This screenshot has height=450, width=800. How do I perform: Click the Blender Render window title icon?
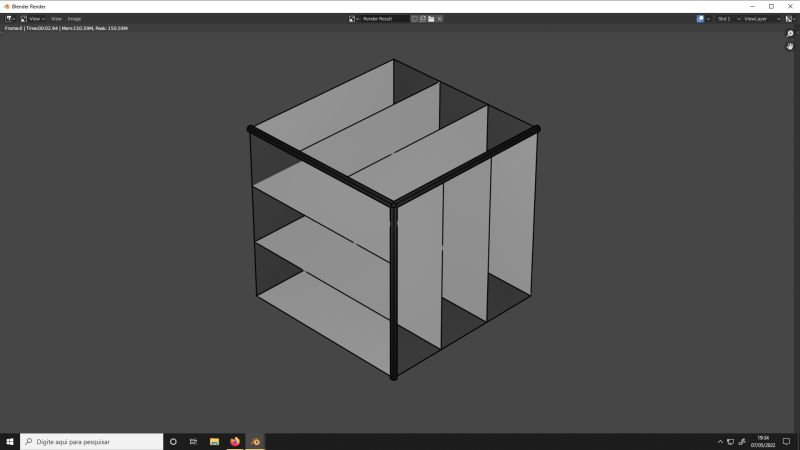tap(7, 7)
